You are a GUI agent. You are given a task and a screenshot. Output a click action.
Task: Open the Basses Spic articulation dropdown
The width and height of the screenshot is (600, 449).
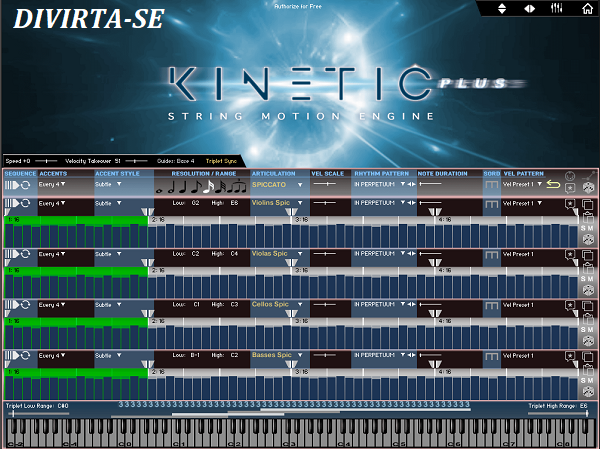tap(300, 355)
